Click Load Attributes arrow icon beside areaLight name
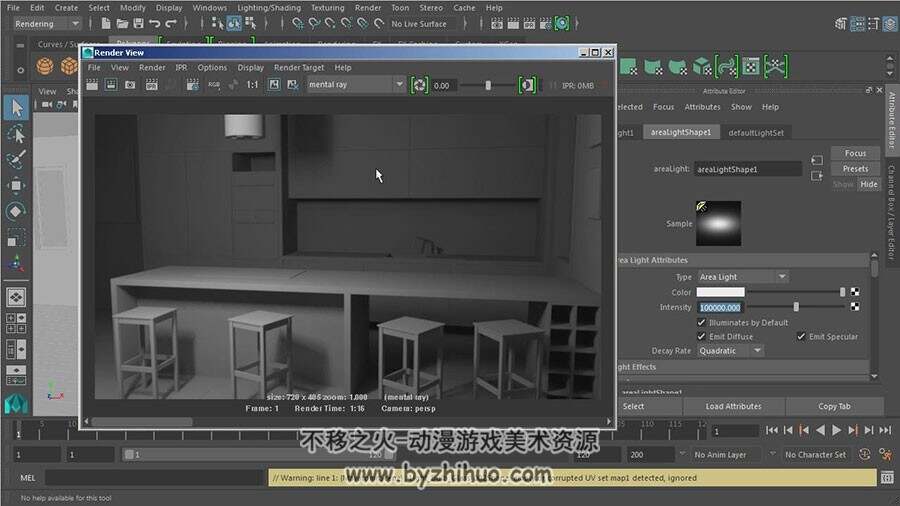Screen dimensions: 900x506 [817, 160]
